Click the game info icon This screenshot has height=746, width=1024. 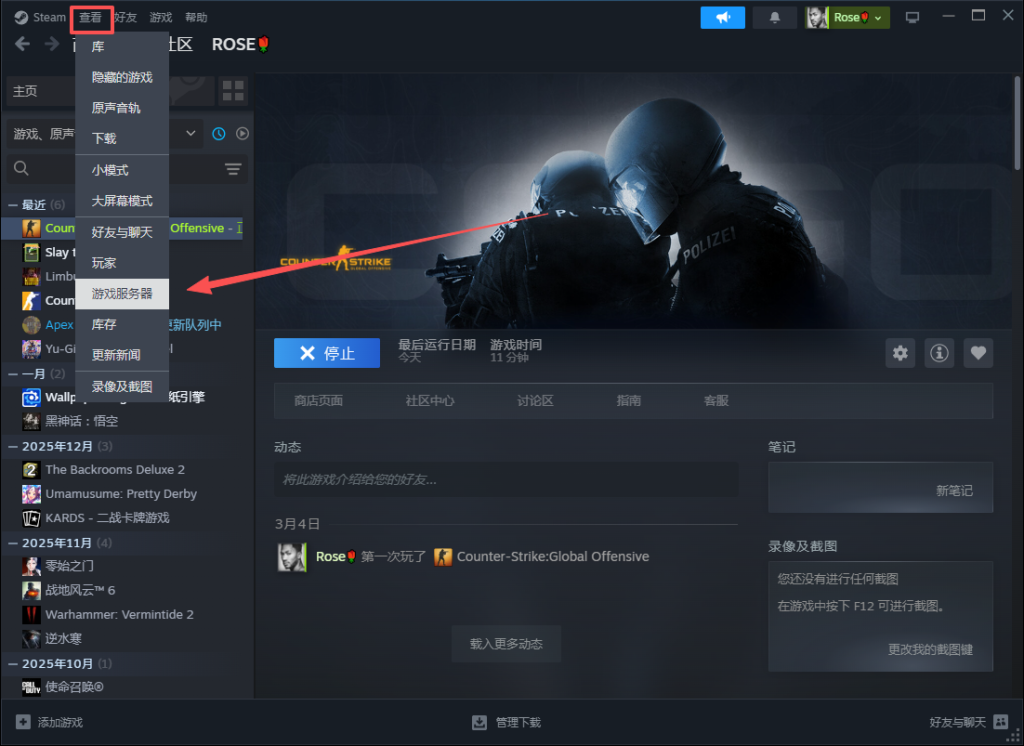(x=939, y=353)
